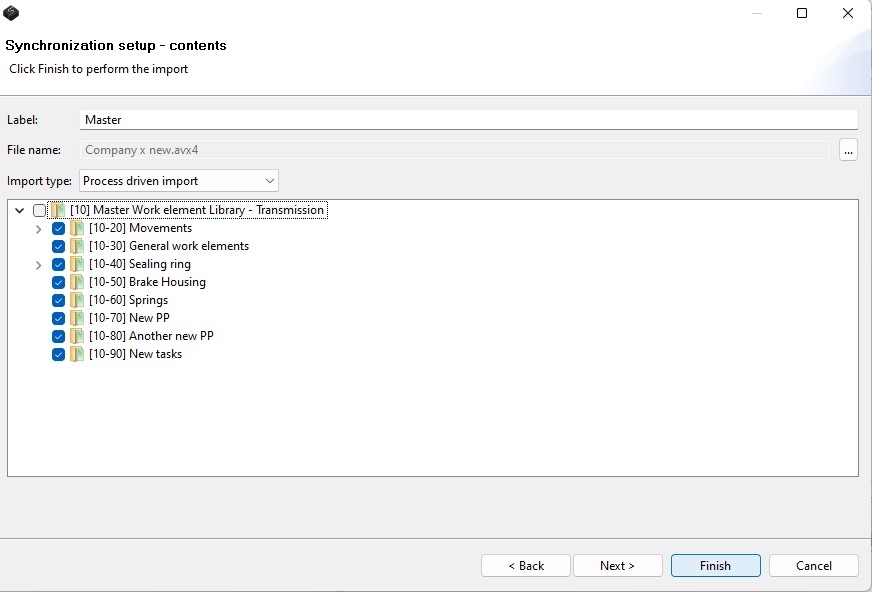This screenshot has width=872, height=592.
Task: Click the Sealing ring folder icon
Action: click(x=77, y=264)
